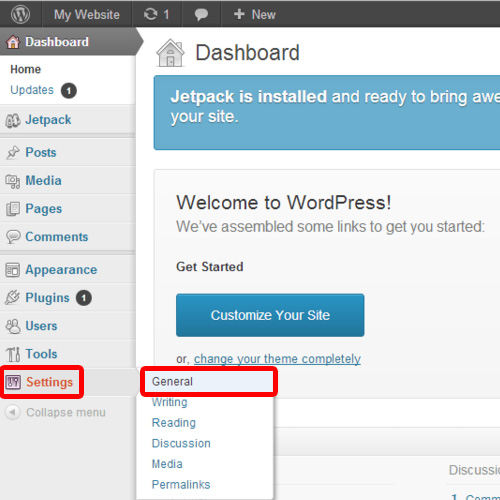Screen dimensions: 500x500
Task: Click the Settings sliders icon
Action: (x=13, y=382)
